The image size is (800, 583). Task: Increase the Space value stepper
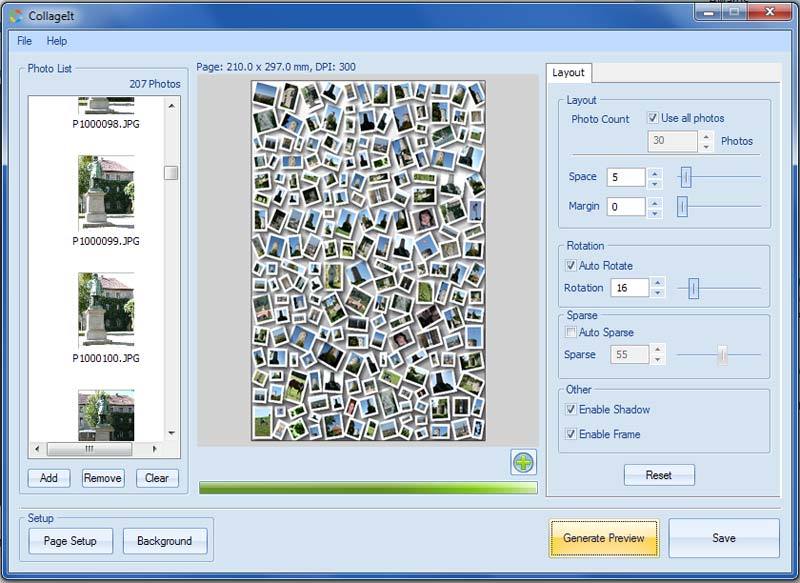(x=655, y=172)
